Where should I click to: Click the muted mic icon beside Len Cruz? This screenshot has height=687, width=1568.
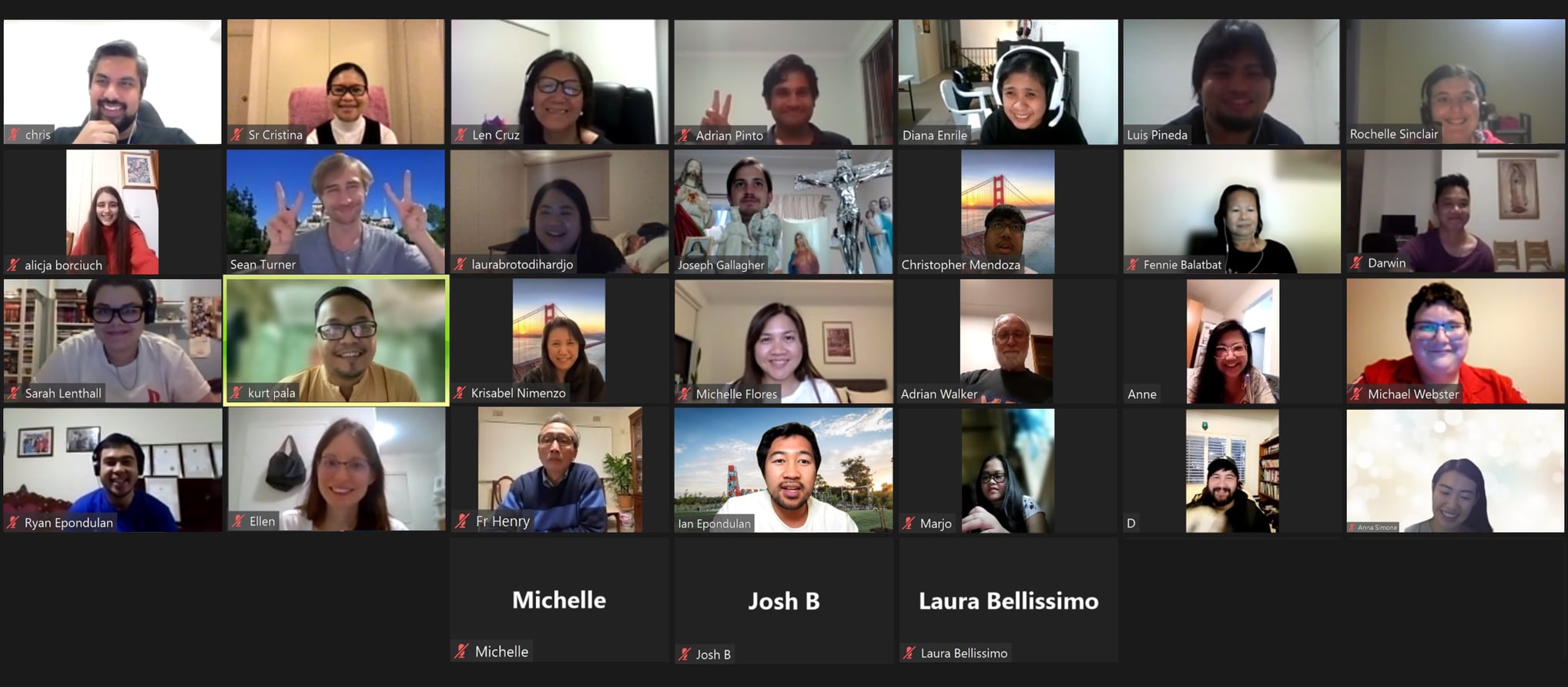coord(461,135)
